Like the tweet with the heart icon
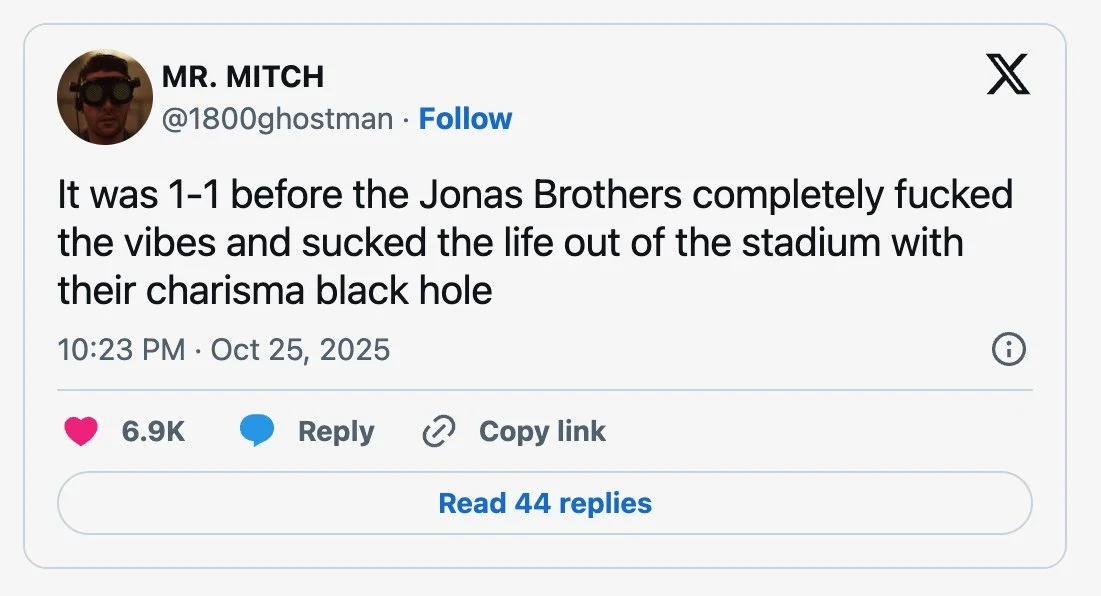The height and width of the screenshot is (596, 1101). [x=81, y=431]
